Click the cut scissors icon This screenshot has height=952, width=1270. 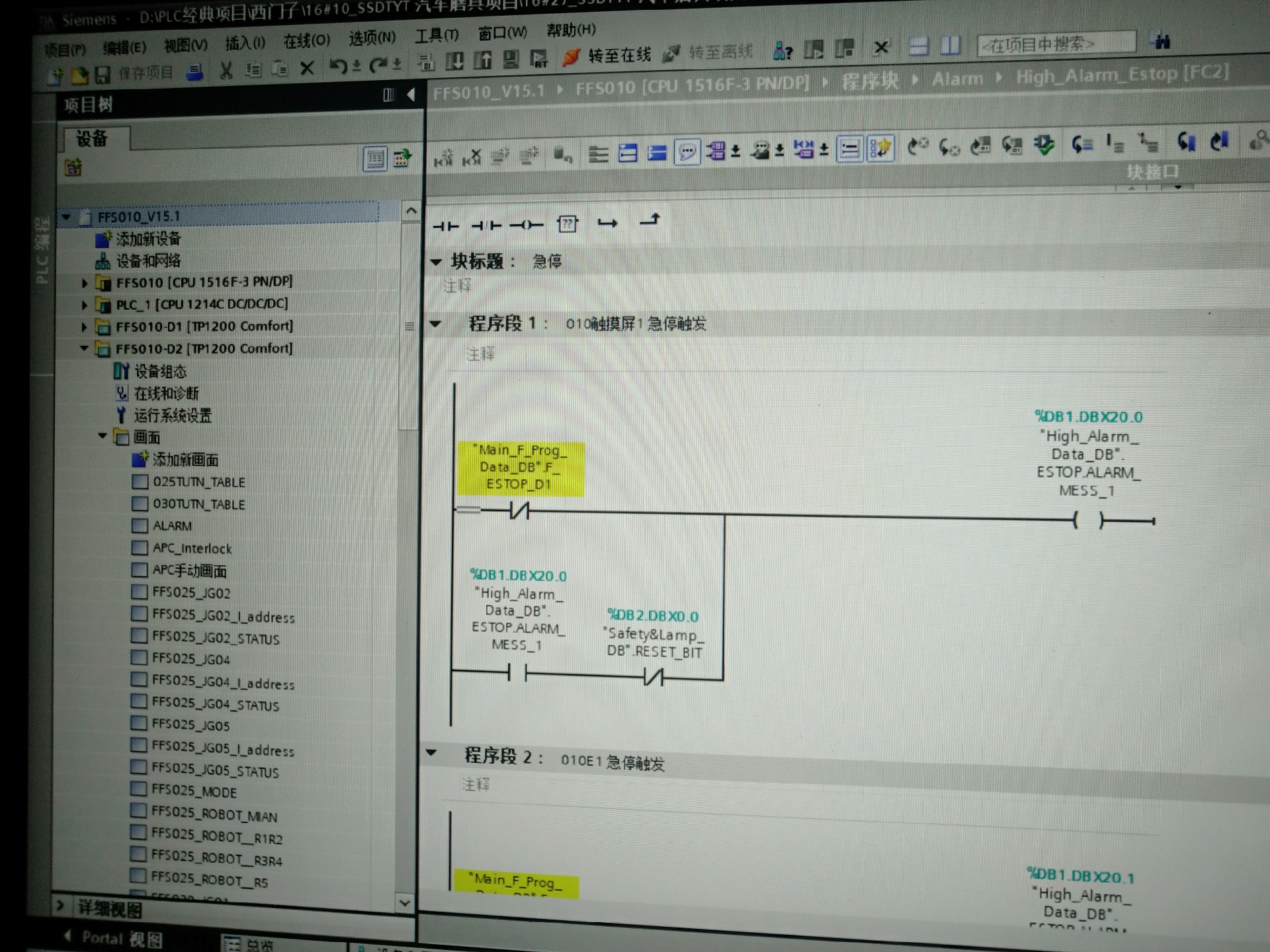(x=226, y=71)
